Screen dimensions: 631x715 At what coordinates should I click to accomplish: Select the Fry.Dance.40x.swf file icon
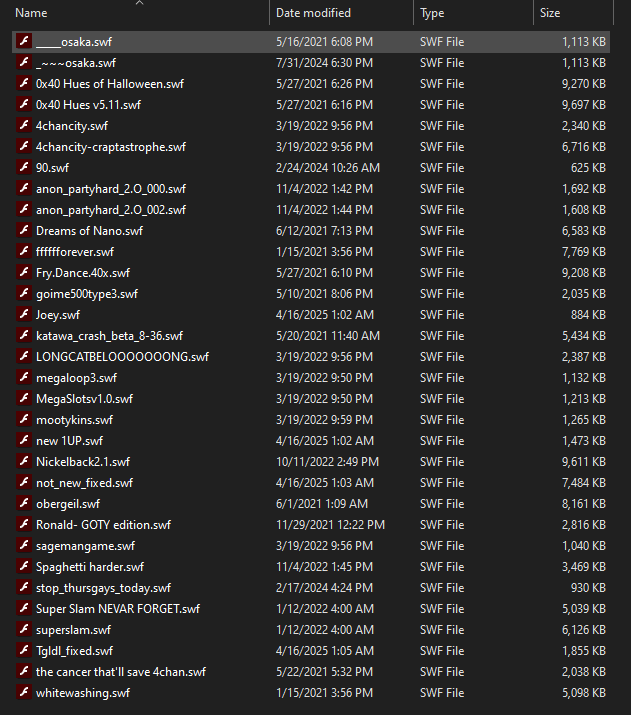[24, 272]
